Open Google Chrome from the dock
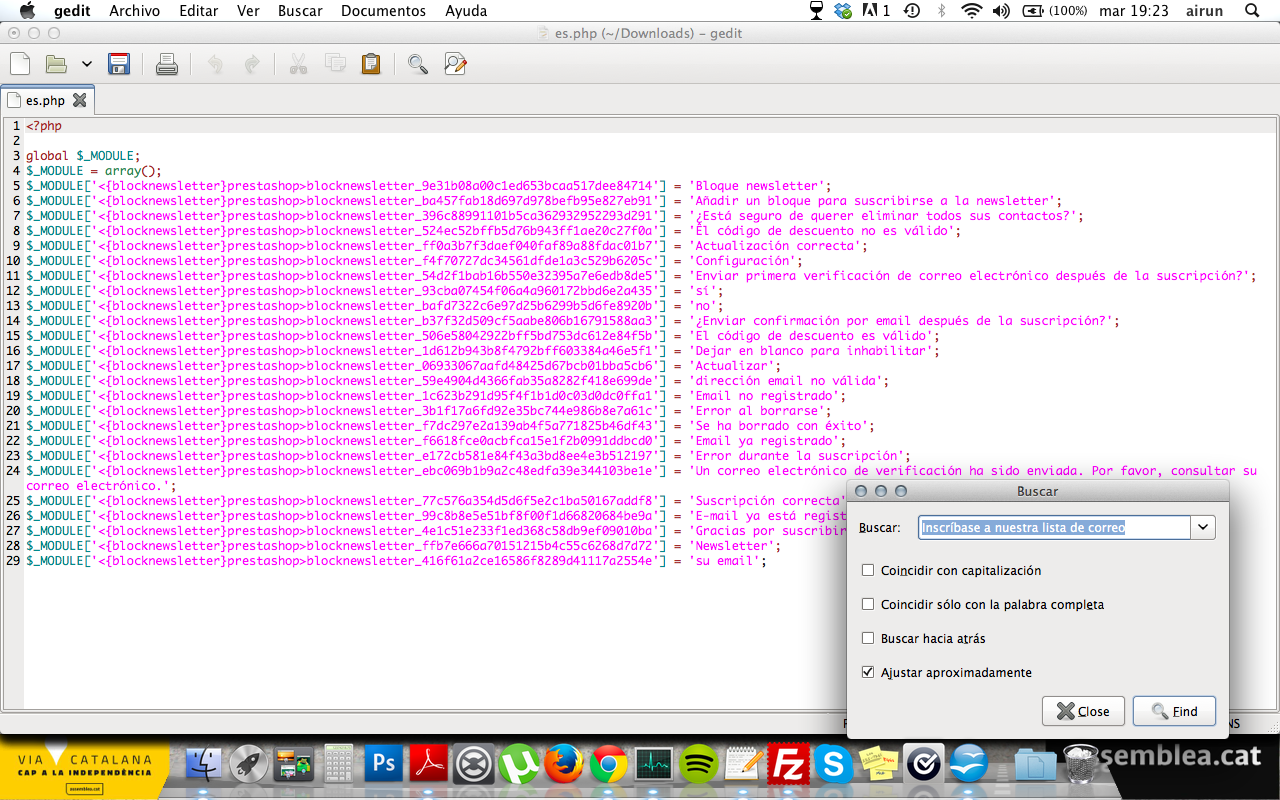 coord(609,765)
